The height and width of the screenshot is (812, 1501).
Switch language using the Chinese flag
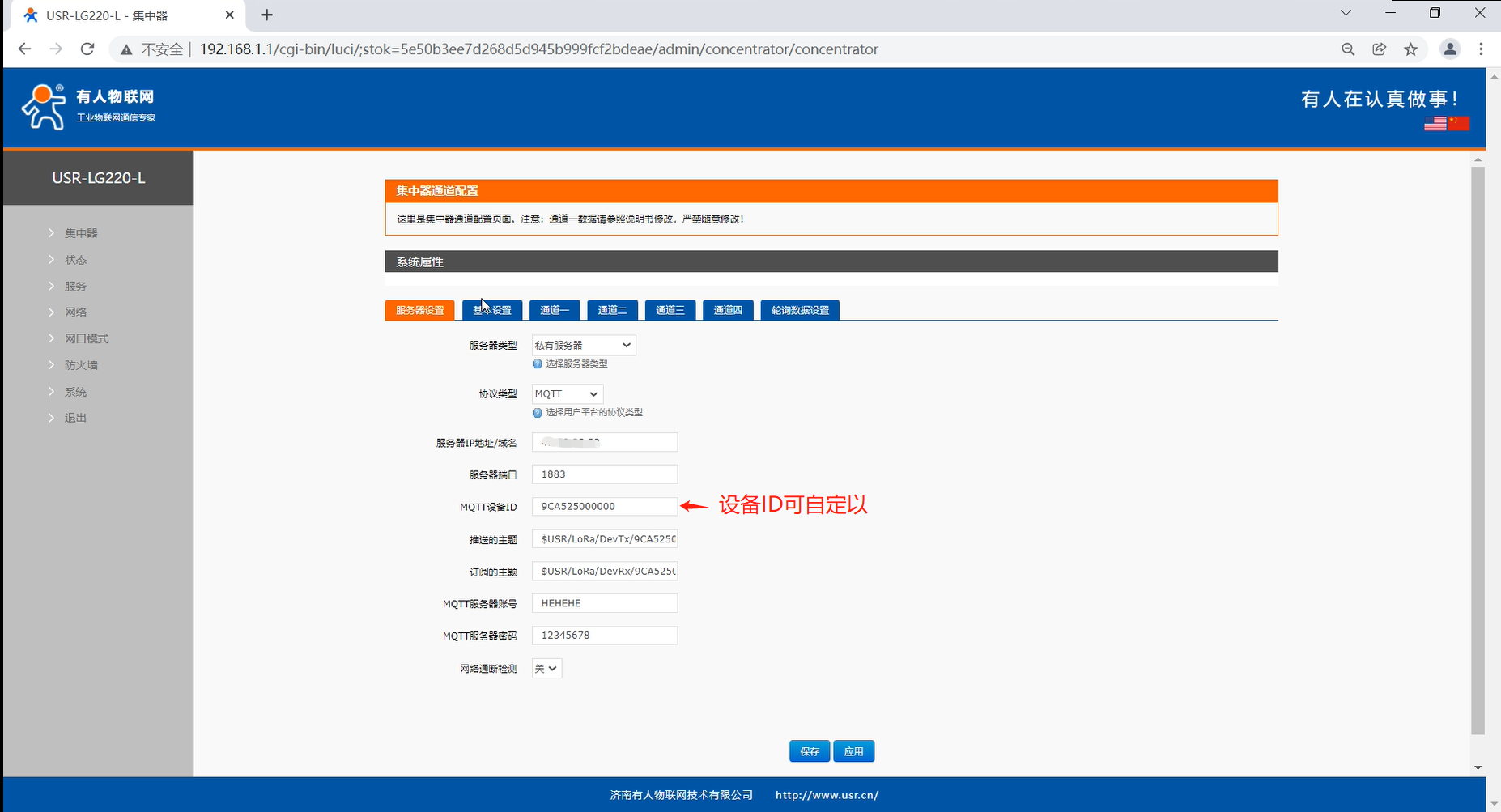click(1459, 123)
